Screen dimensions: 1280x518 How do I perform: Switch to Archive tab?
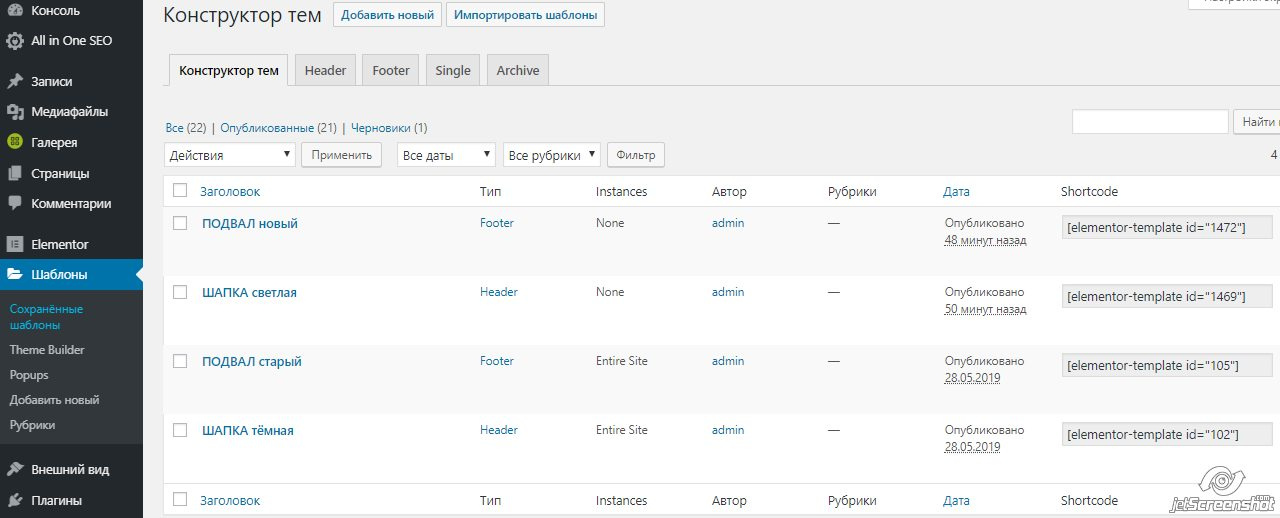click(518, 70)
